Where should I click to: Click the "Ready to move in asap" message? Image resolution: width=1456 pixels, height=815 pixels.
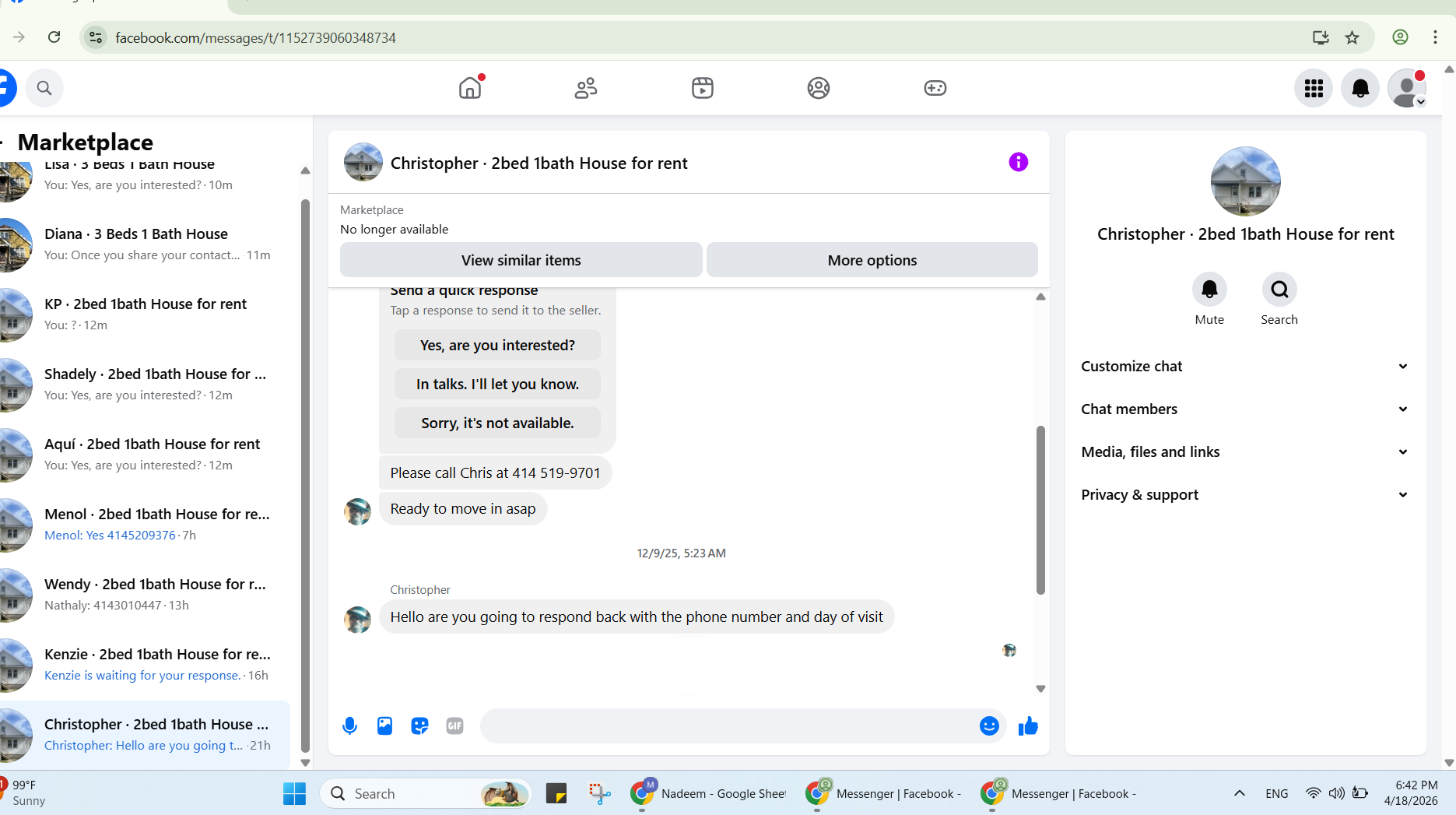point(463,508)
